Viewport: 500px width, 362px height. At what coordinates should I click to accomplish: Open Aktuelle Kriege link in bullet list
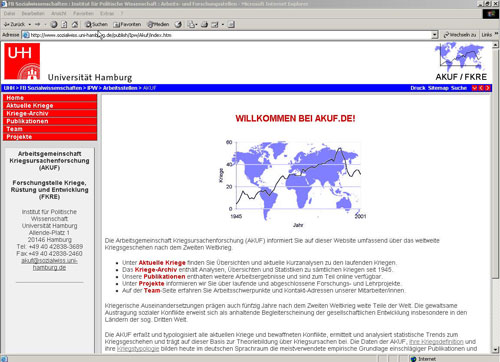[162, 263]
